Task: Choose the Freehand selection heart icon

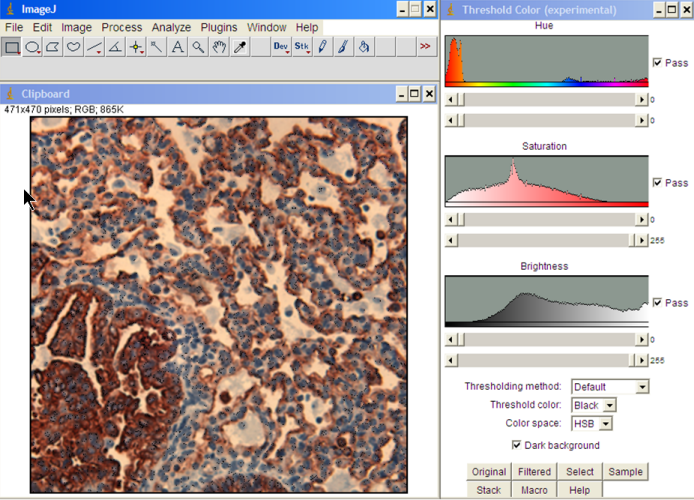Action: 74,47
